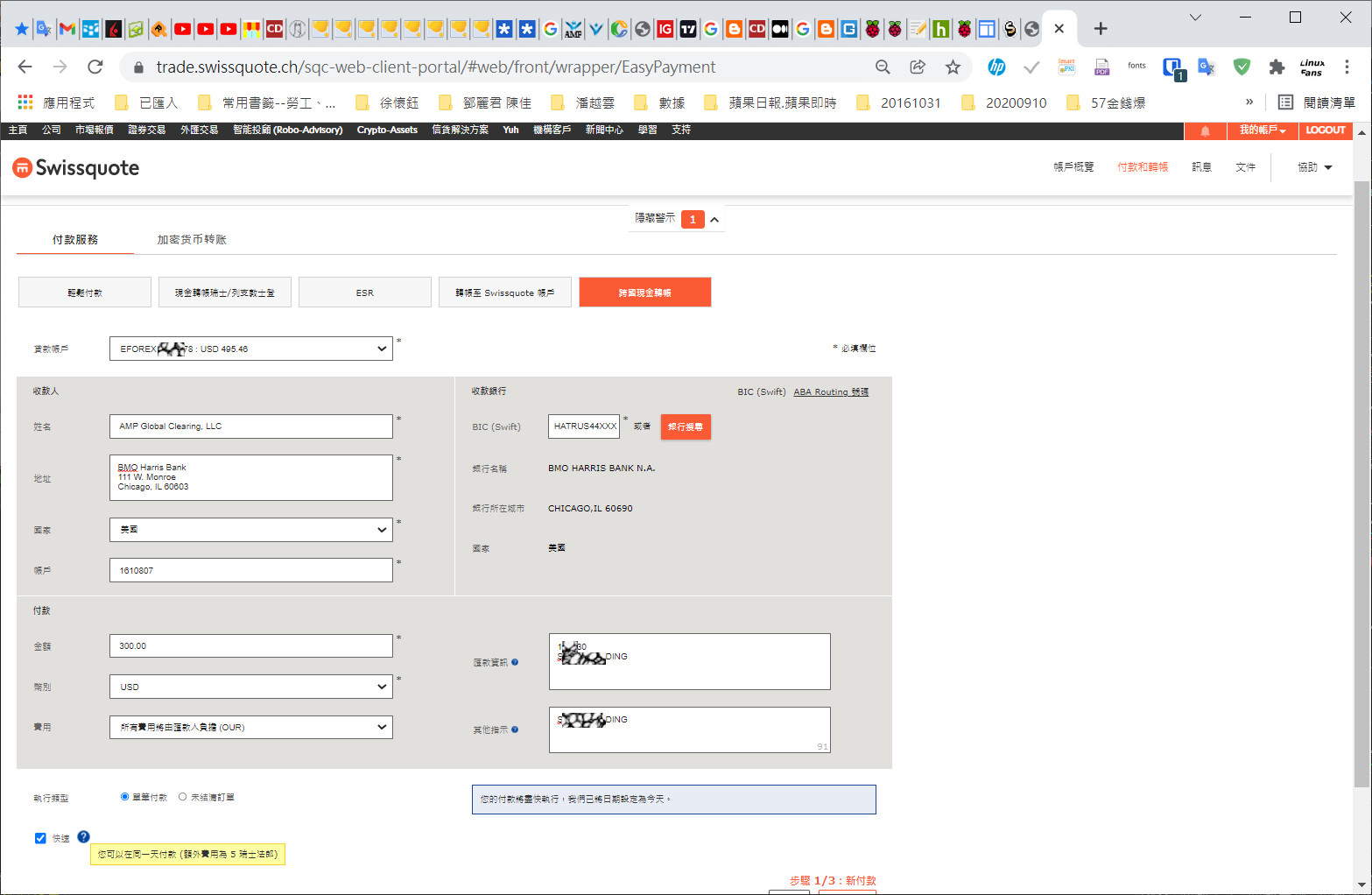The image size is (1372, 895).
Task: Open the 國家 country dropdown showing 美國
Action: (251, 530)
